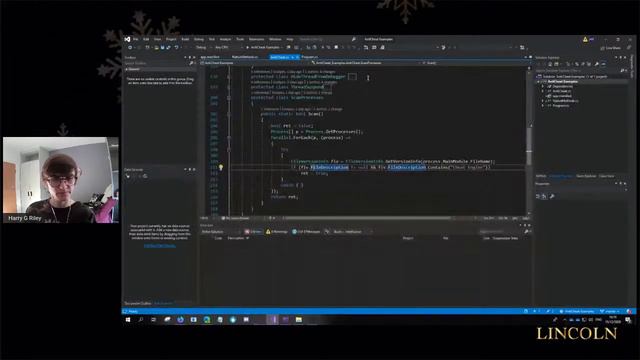Open File Explorer from the taskbar
640x360 pixels.
click(x=299, y=320)
